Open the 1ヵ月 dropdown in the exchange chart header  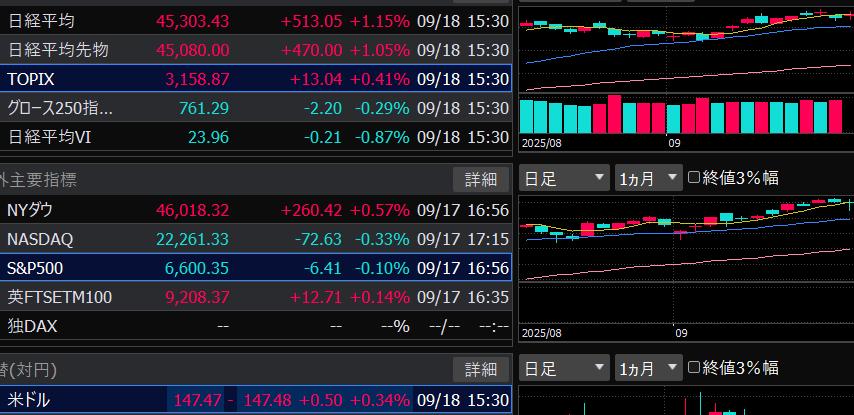(647, 368)
